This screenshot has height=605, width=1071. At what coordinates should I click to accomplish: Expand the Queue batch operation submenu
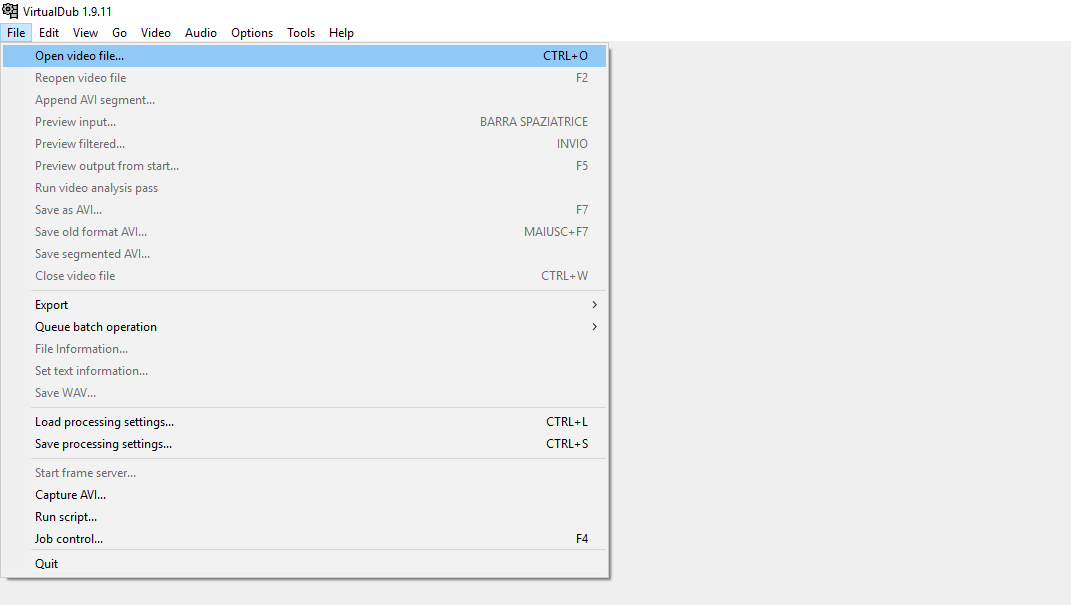(x=305, y=327)
